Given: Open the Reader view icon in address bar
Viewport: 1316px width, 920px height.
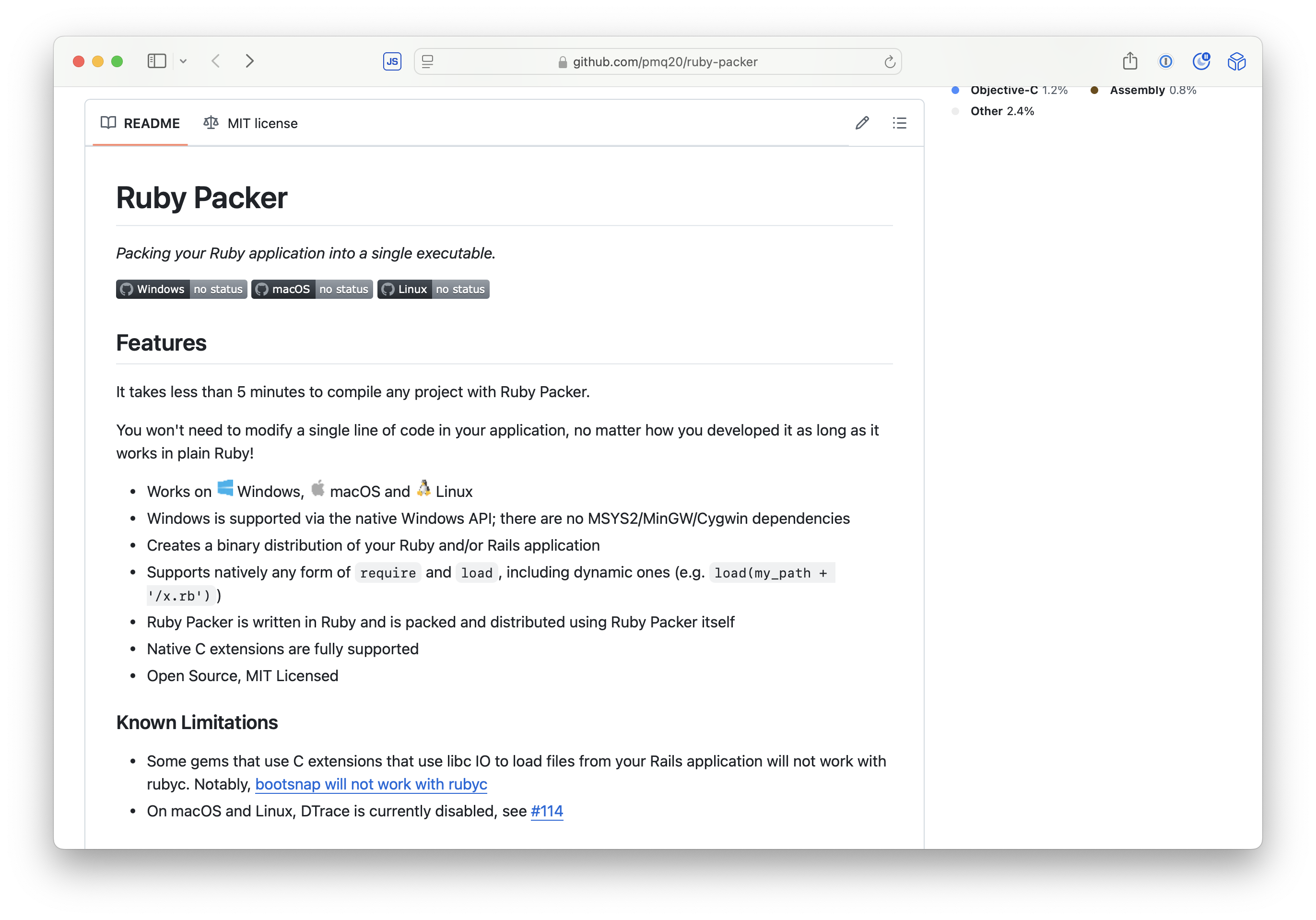Looking at the screenshot, I should (428, 61).
